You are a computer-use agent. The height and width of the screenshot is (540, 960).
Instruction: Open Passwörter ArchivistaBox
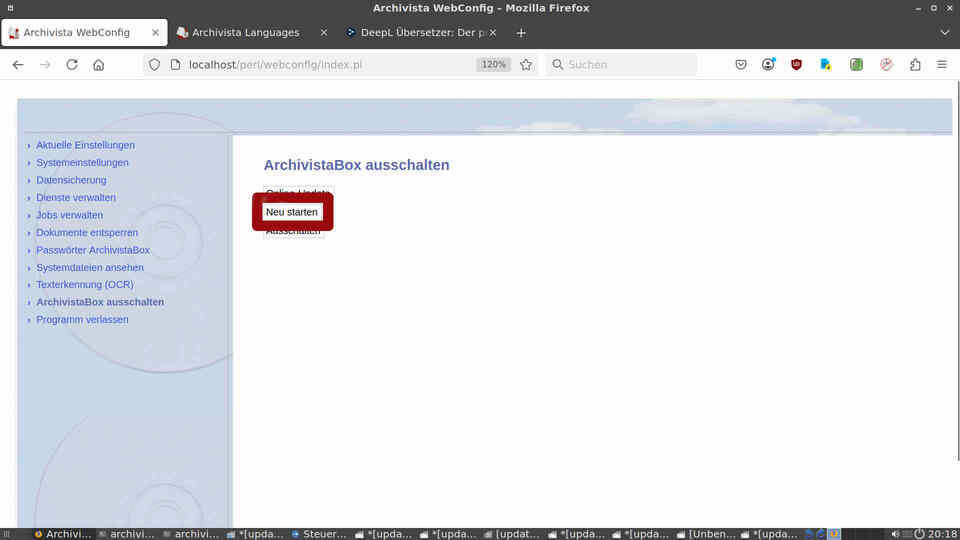coord(93,250)
